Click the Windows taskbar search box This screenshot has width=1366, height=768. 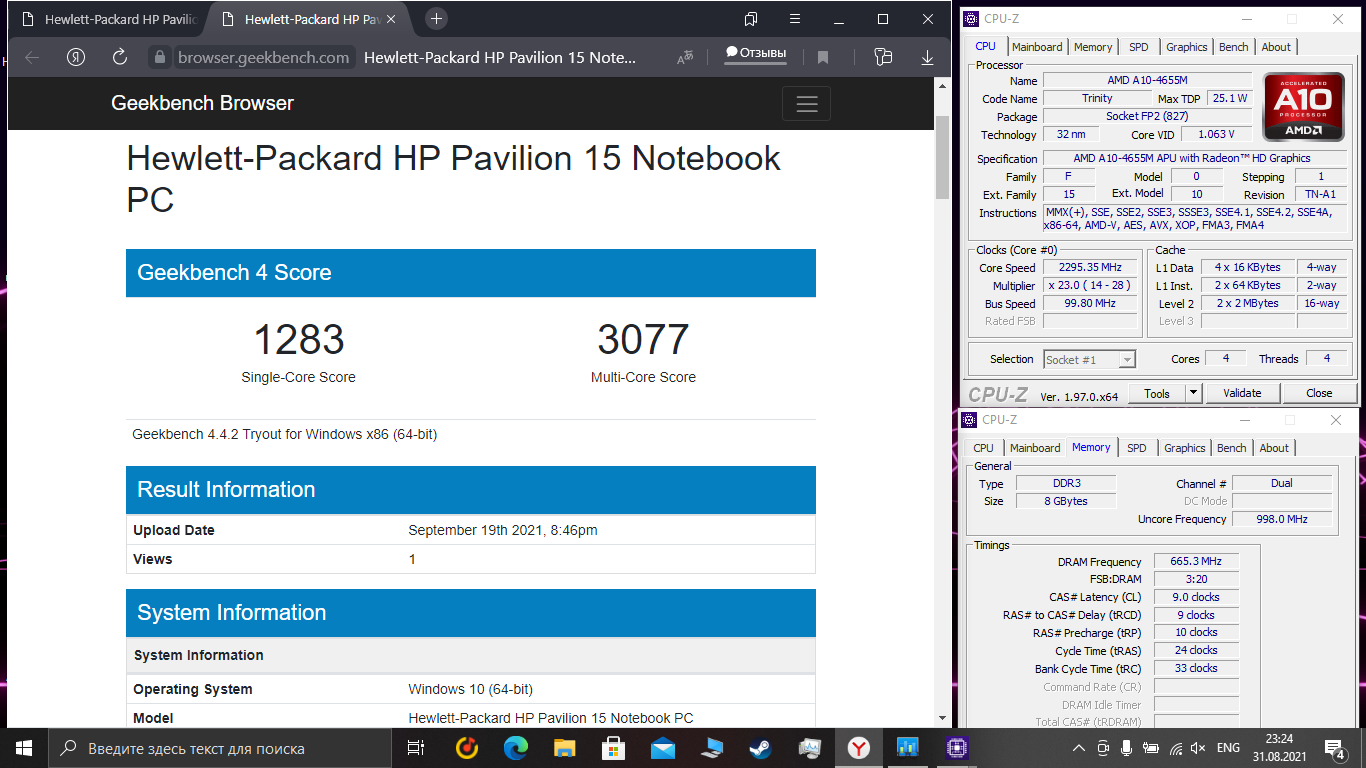(220, 747)
